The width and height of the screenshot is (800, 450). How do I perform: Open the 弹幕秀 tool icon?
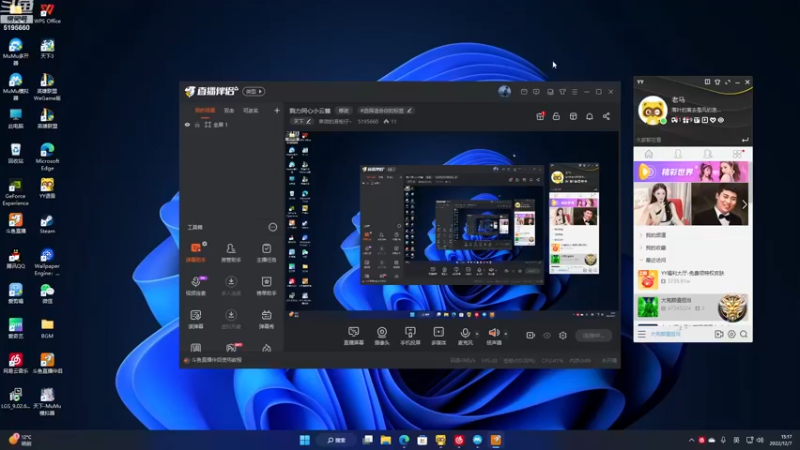pyautogui.click(x=266, y=319)
